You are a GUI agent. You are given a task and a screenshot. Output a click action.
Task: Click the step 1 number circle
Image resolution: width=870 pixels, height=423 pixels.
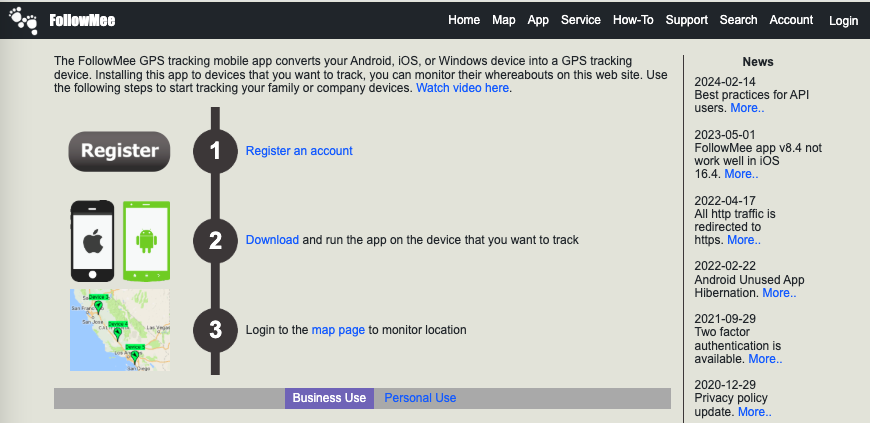215,151
